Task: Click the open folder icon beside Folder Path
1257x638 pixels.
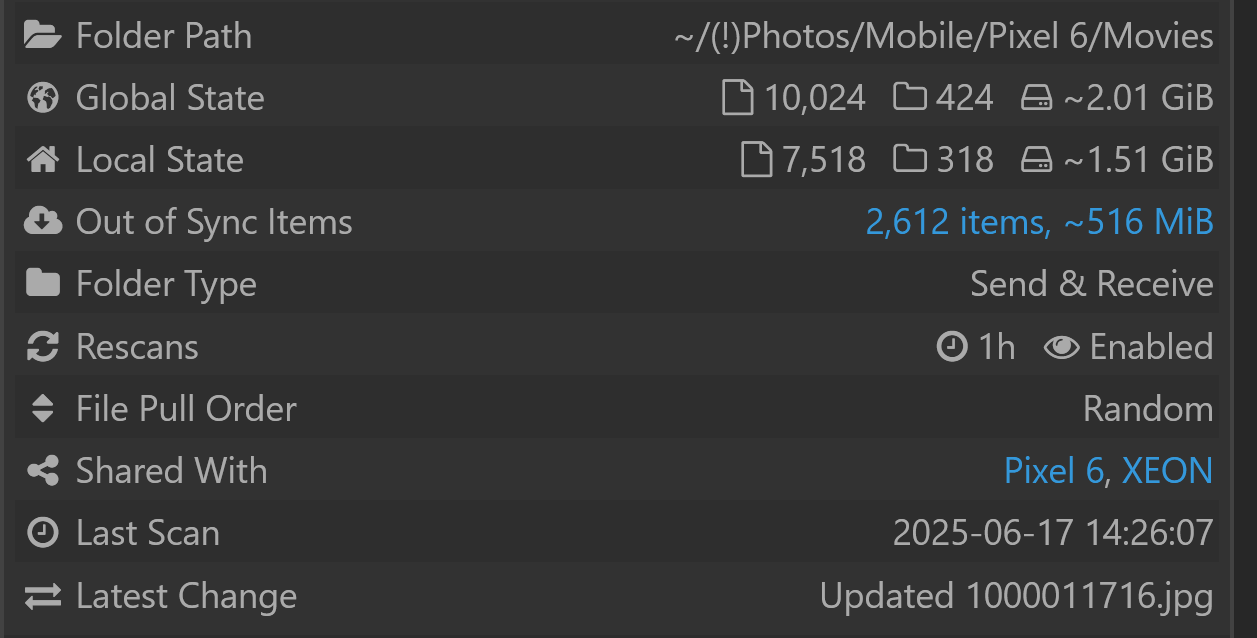Action: pos(42,36)
